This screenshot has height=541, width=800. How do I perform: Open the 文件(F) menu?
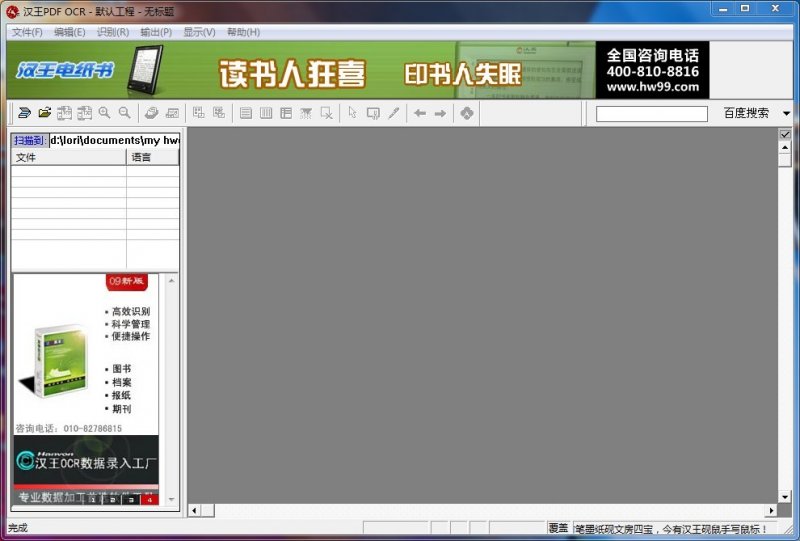(27, 32)
